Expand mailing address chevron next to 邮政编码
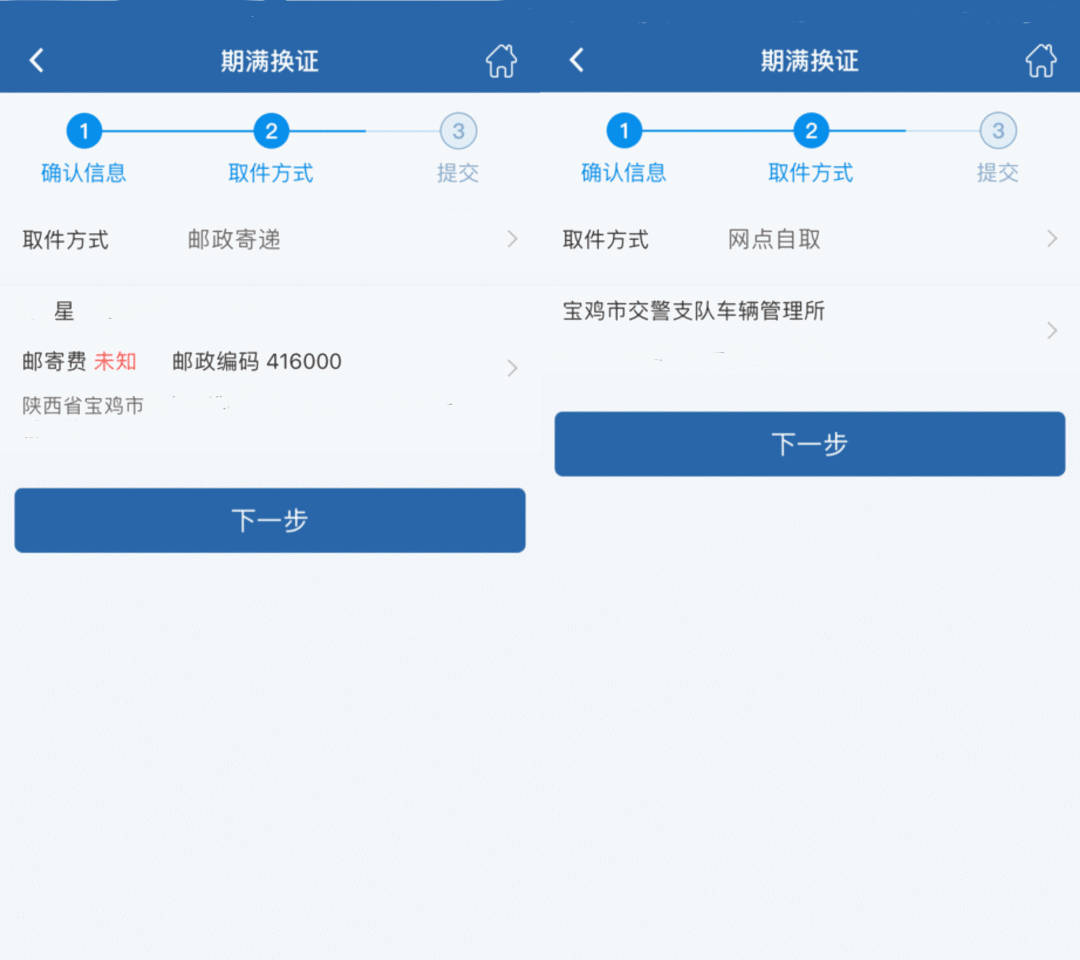The height and width of the screenshot is (960, 1080). 512,368
